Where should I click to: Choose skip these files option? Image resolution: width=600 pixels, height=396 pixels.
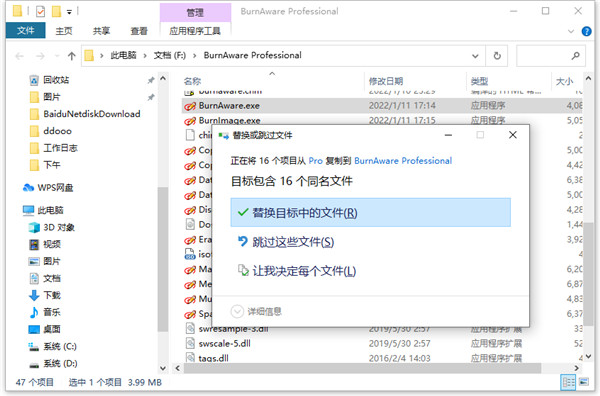[x=286, y=242]
